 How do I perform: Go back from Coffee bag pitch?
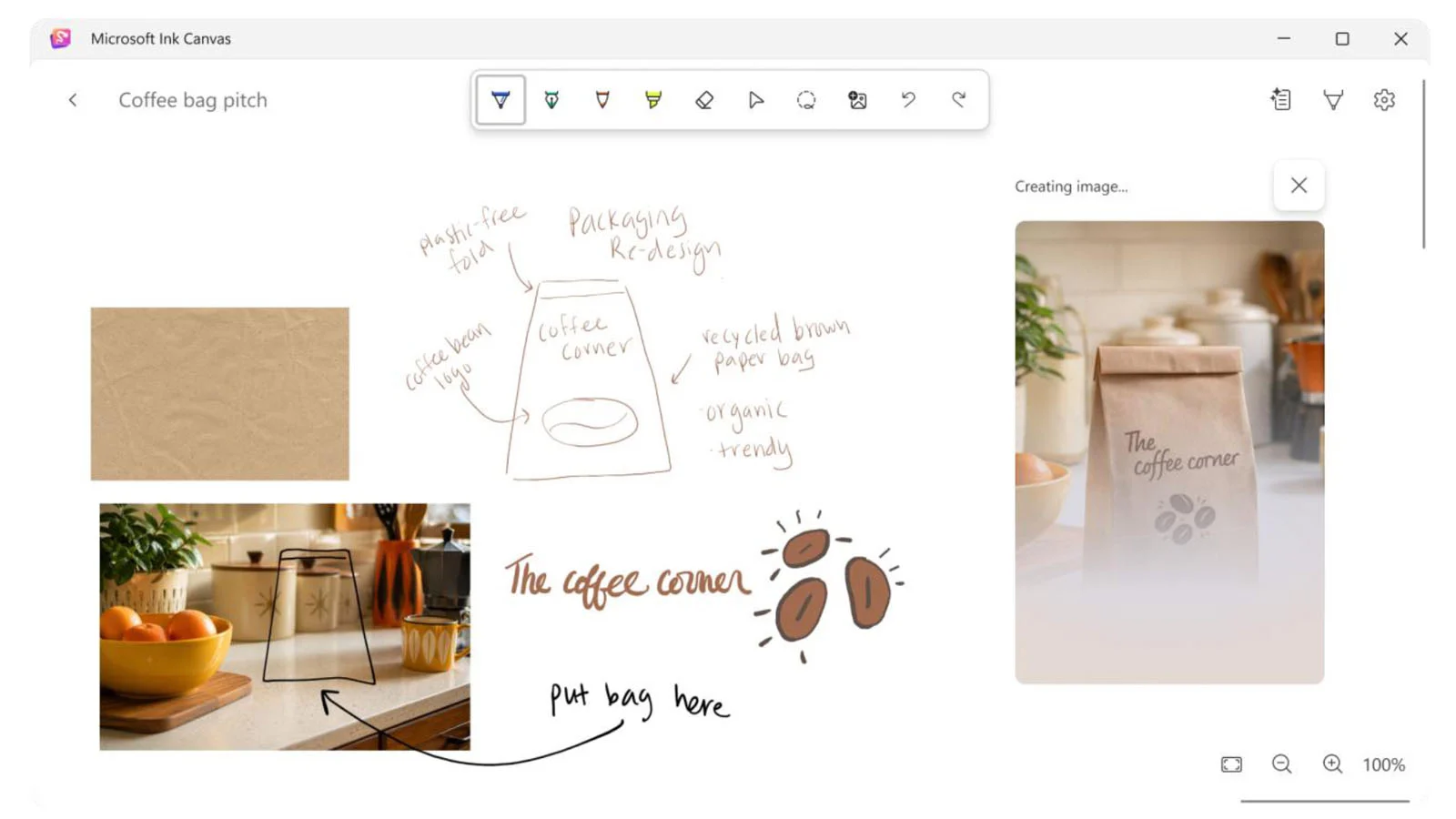coord(73,100)
